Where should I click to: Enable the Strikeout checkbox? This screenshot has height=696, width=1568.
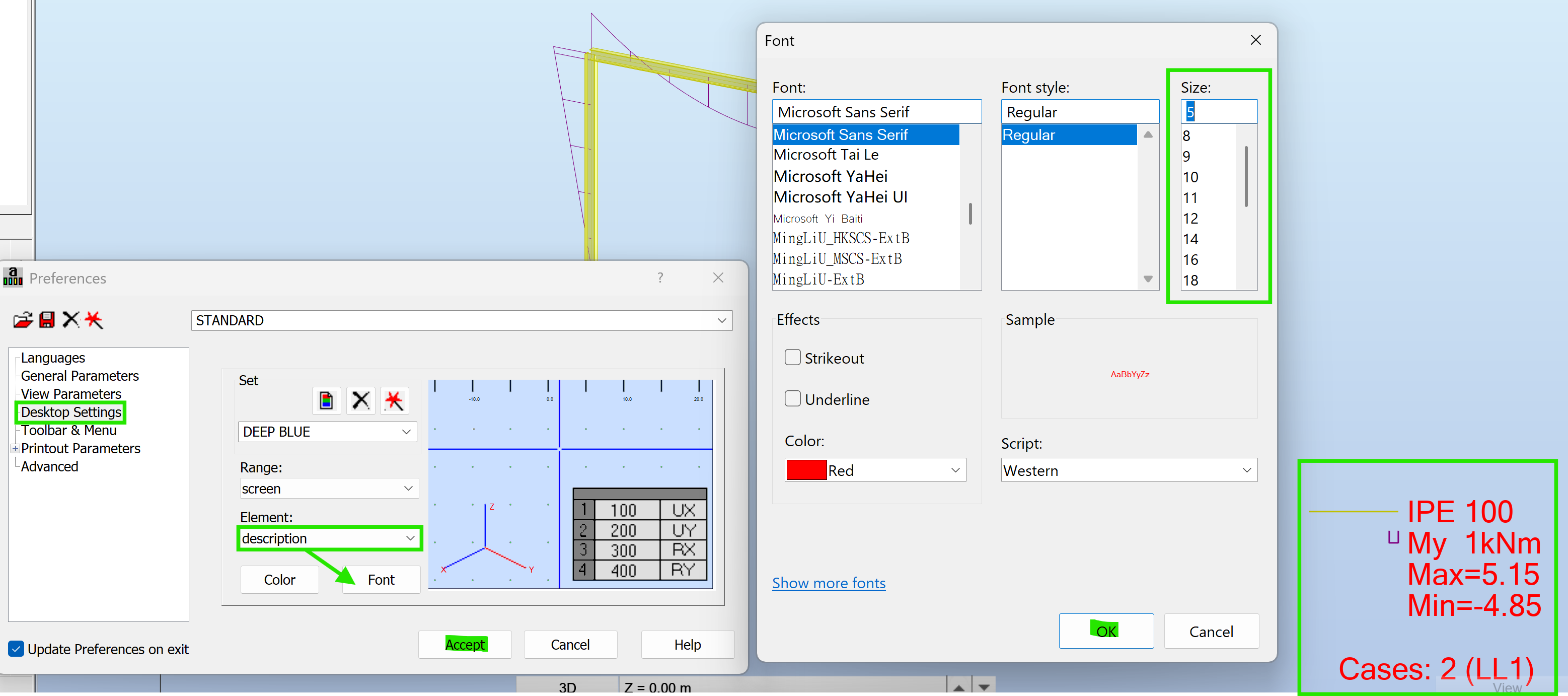tap(792, 358)
